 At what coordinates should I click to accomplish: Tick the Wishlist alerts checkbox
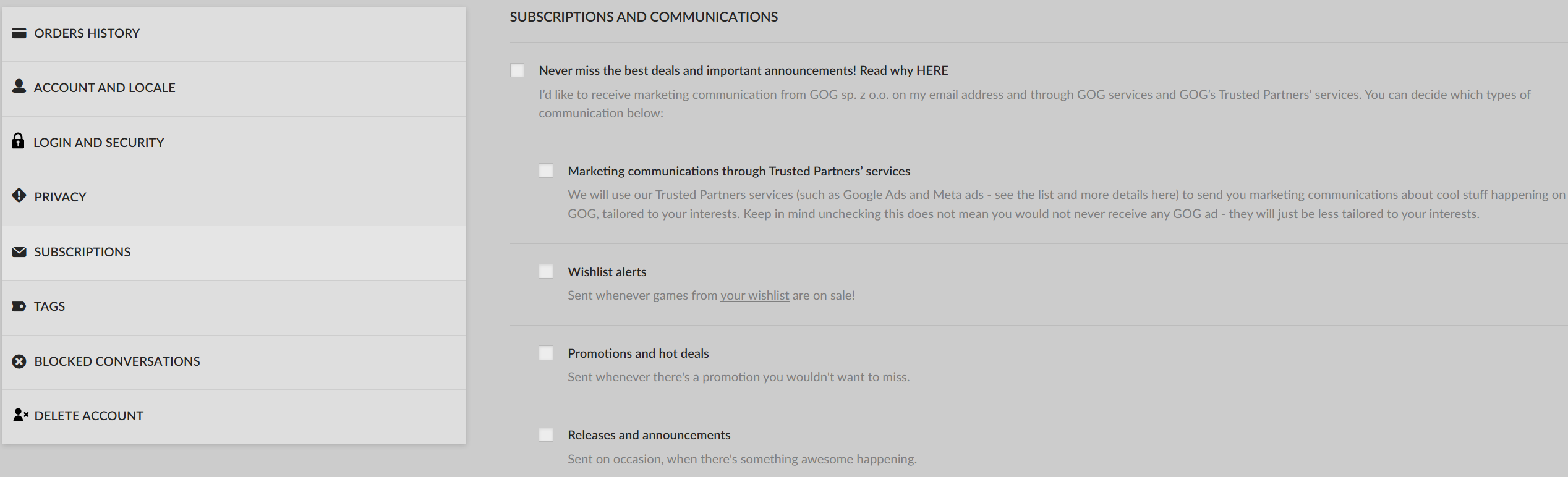point(546,271)
